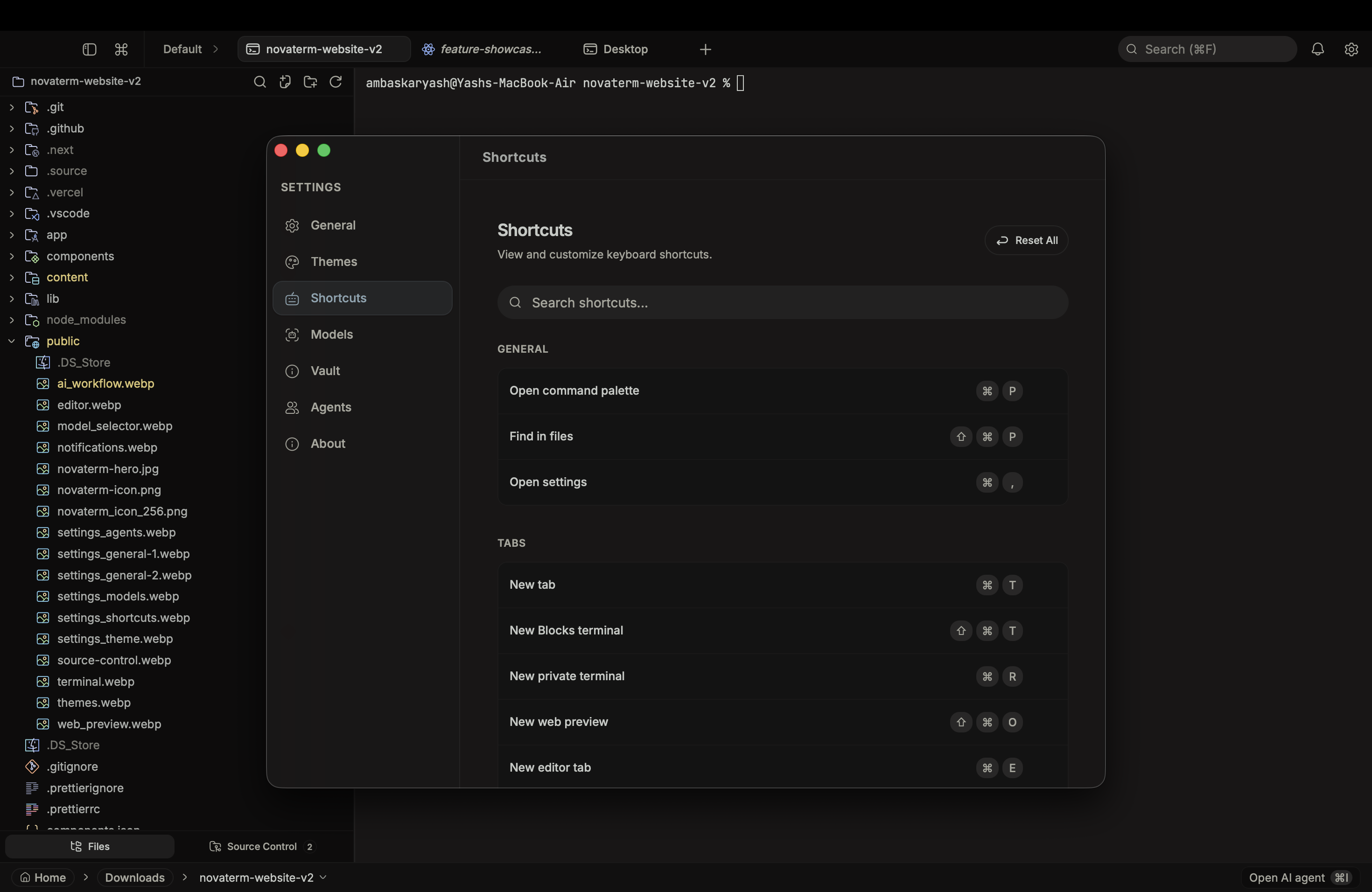The width and height of the screenshot is (1372, 892).
Task: Click the new tab plus icon
Action: [x=706, y=49]
